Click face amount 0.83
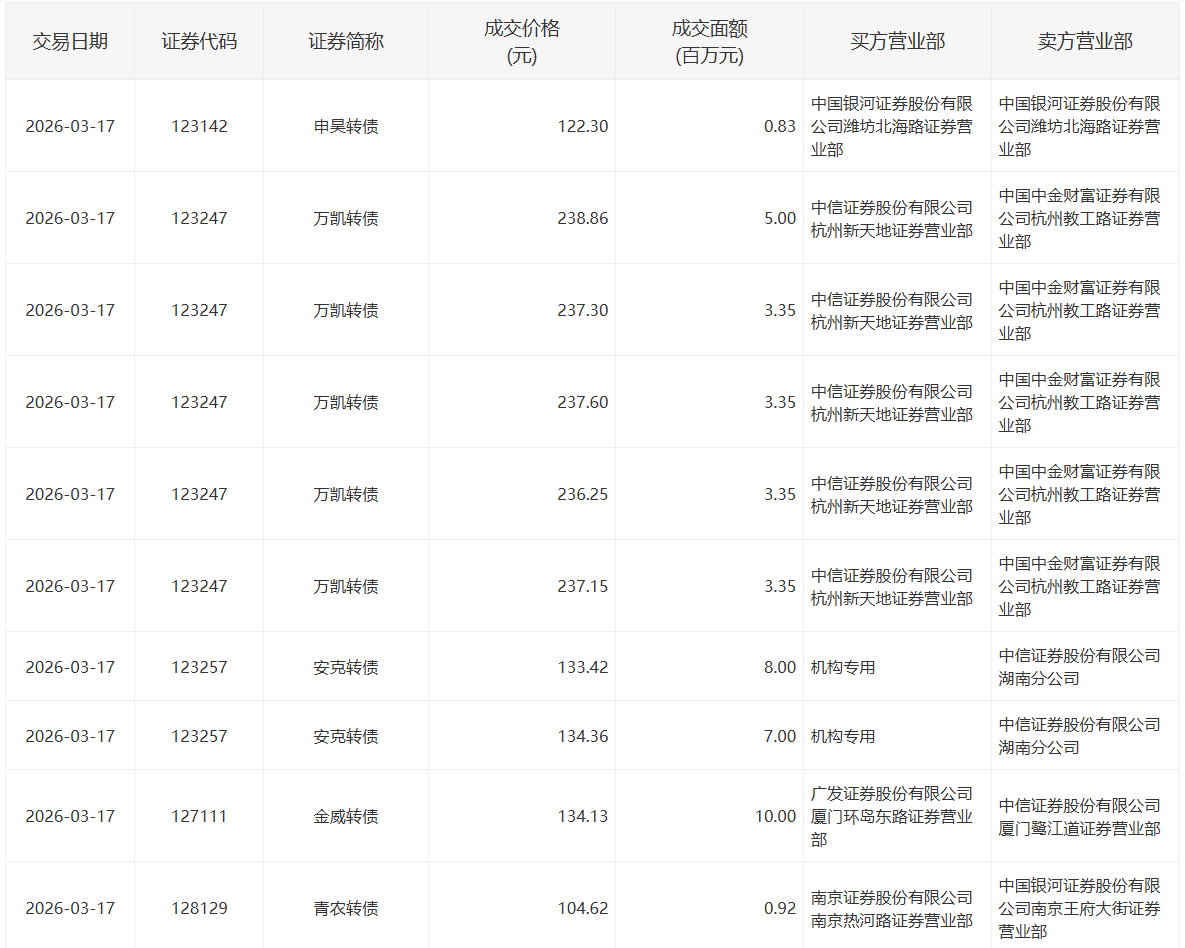The height and width of the screenshot is (948, 1185). pyautogui.click(x=780, y=126)
